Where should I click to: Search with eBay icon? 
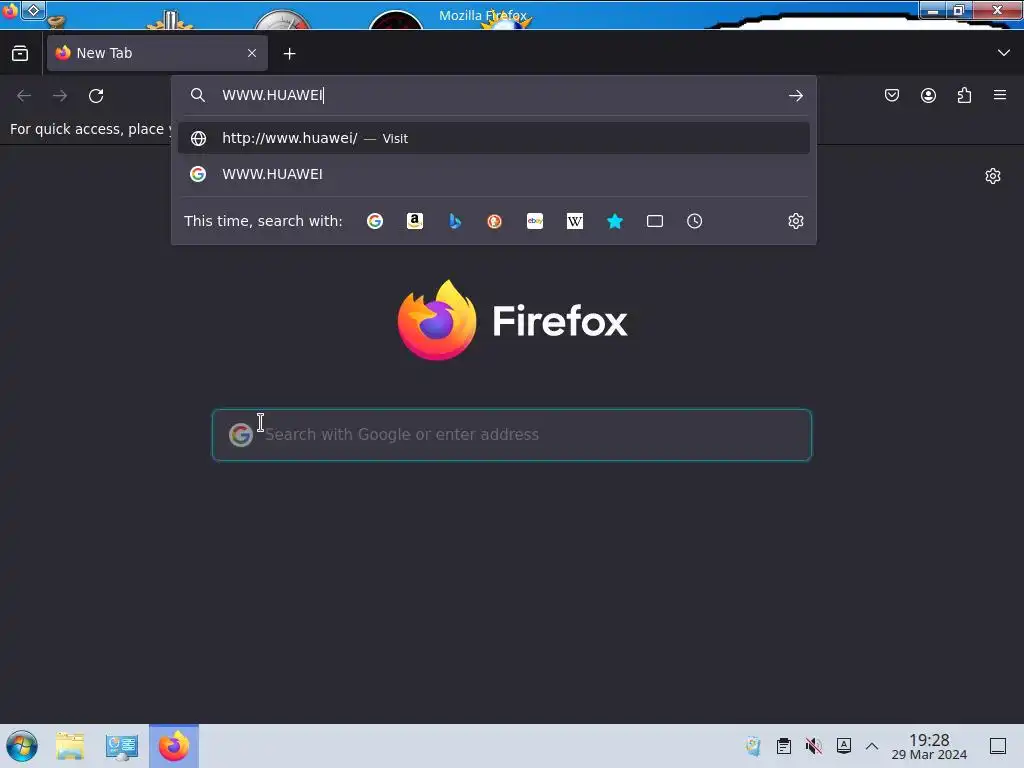[535, 221]
